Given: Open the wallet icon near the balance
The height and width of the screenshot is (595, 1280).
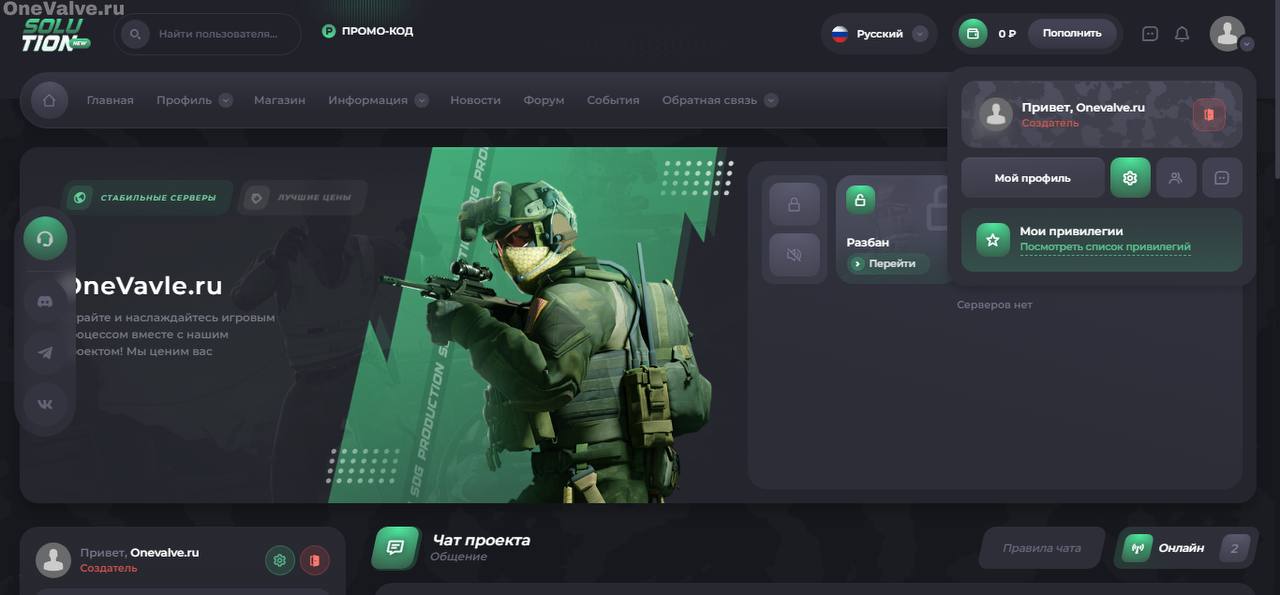Looking at the screenshot, I should pyautogui.click(x=971, y=33).
